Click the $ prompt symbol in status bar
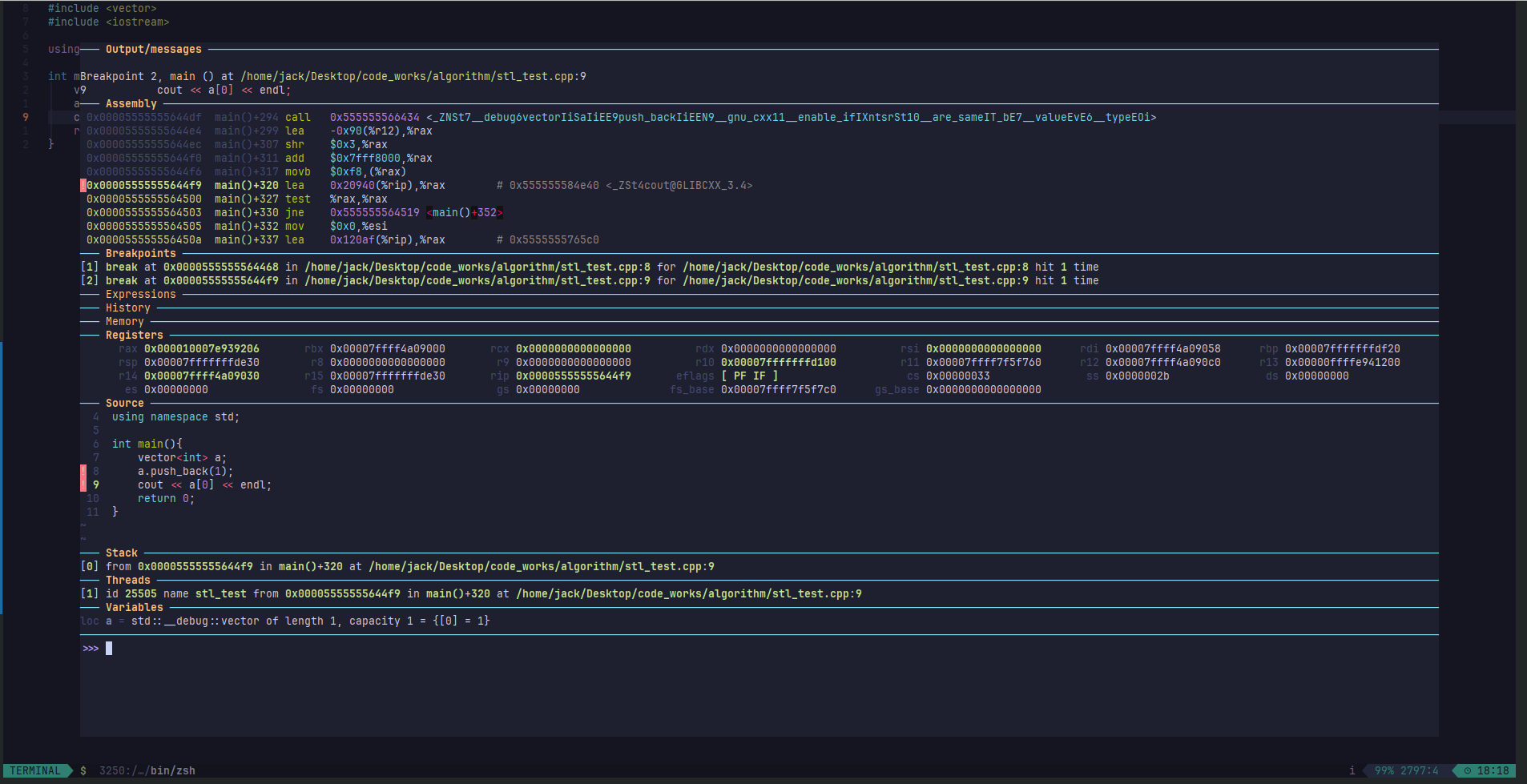Image resolution: width=1527 pixels, height=784 pixels. click(x=83, y=771)
